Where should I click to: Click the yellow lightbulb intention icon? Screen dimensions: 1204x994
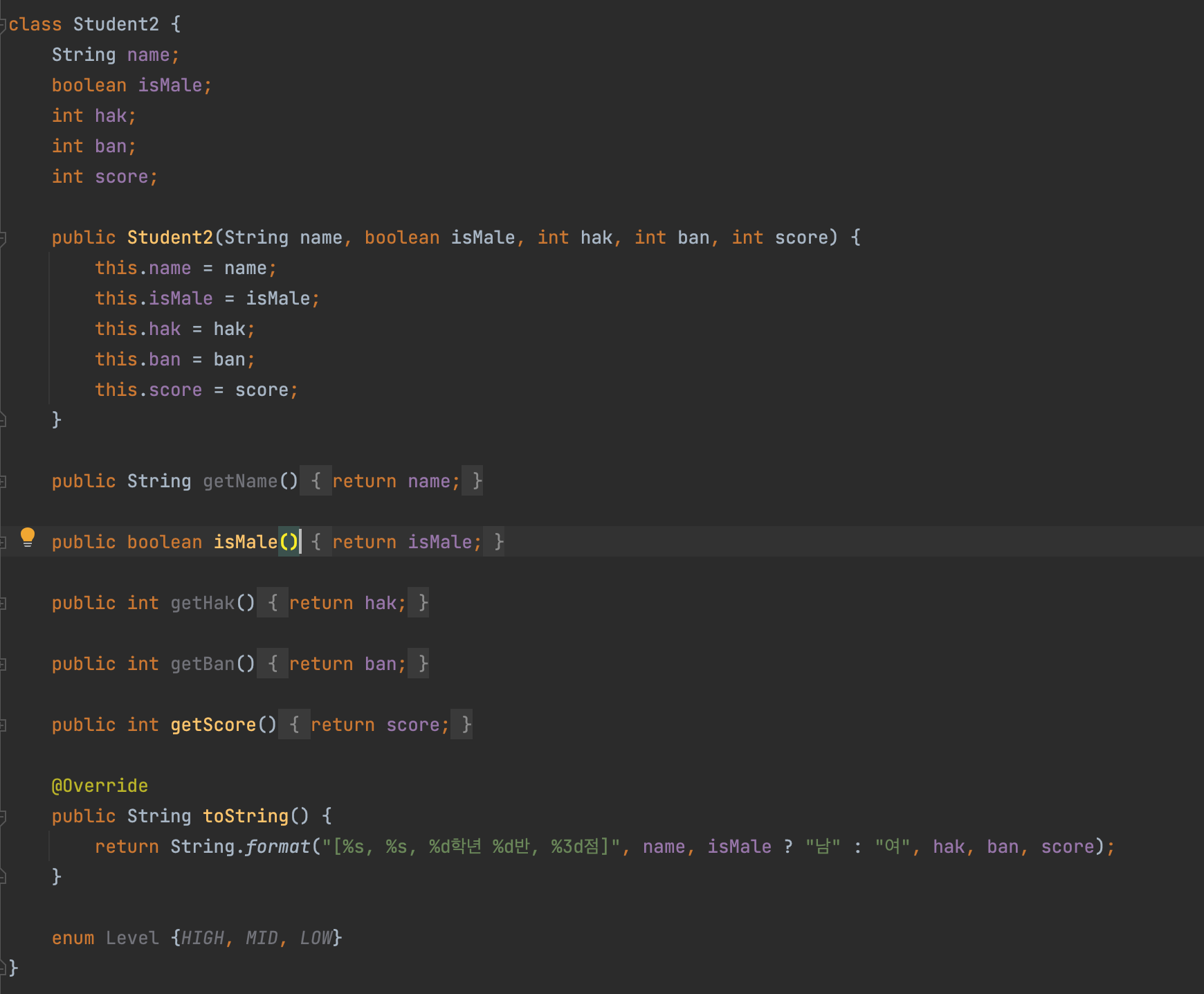pyautogui.click(x=28, y=537)
